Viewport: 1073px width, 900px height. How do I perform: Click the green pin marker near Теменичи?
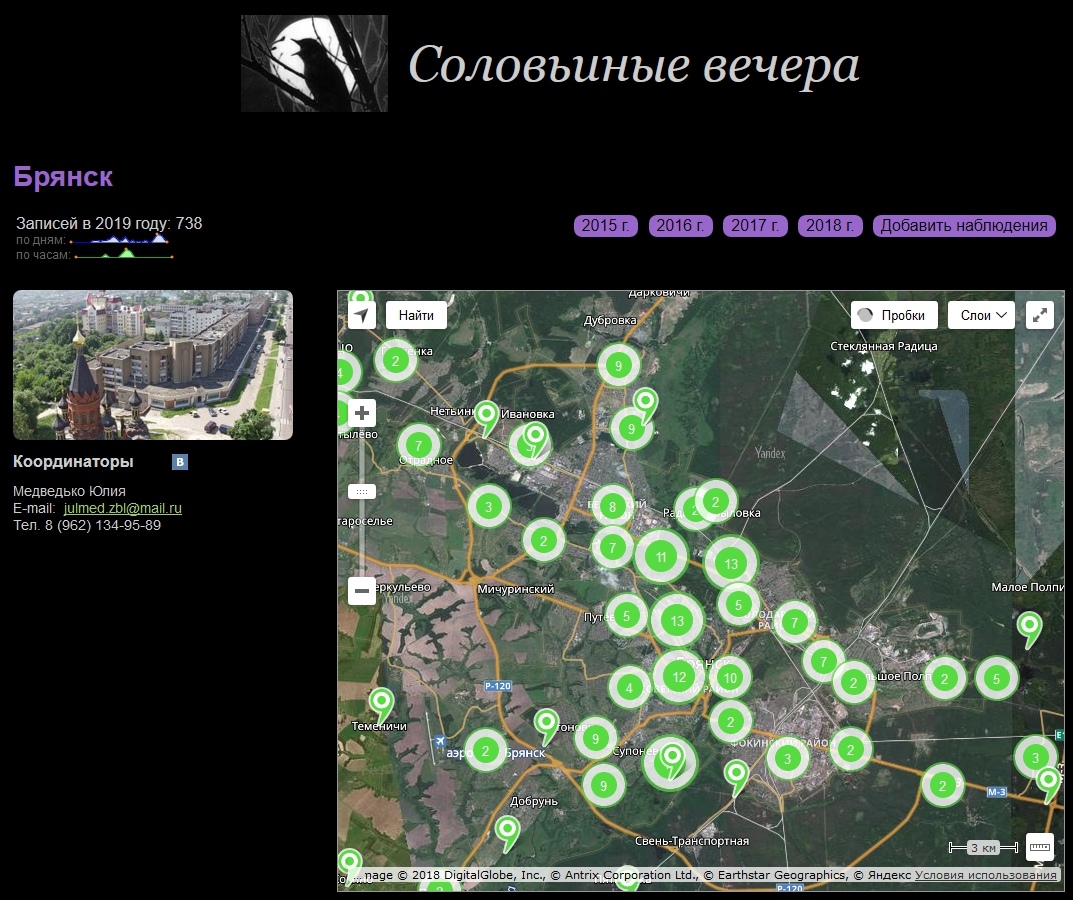coord(381,702)
